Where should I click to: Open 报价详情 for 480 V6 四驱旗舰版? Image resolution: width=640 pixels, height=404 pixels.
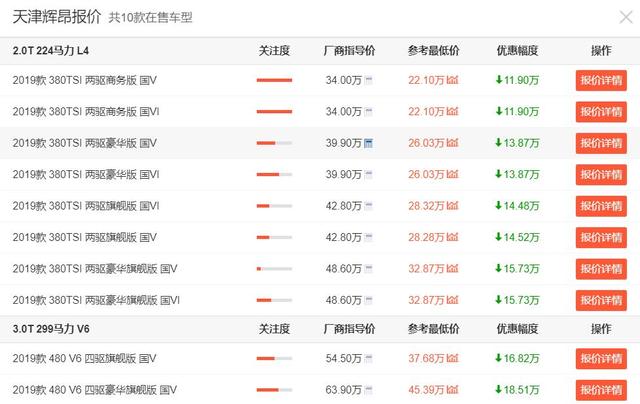(x=601, y=359)
